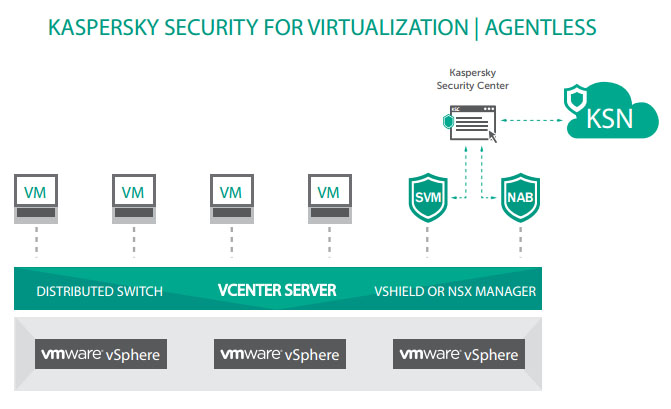The height and width of the screenshot is (409, 671).
Task: Click the dashed arrow between KSC and KSN
Action: (531, 121)
